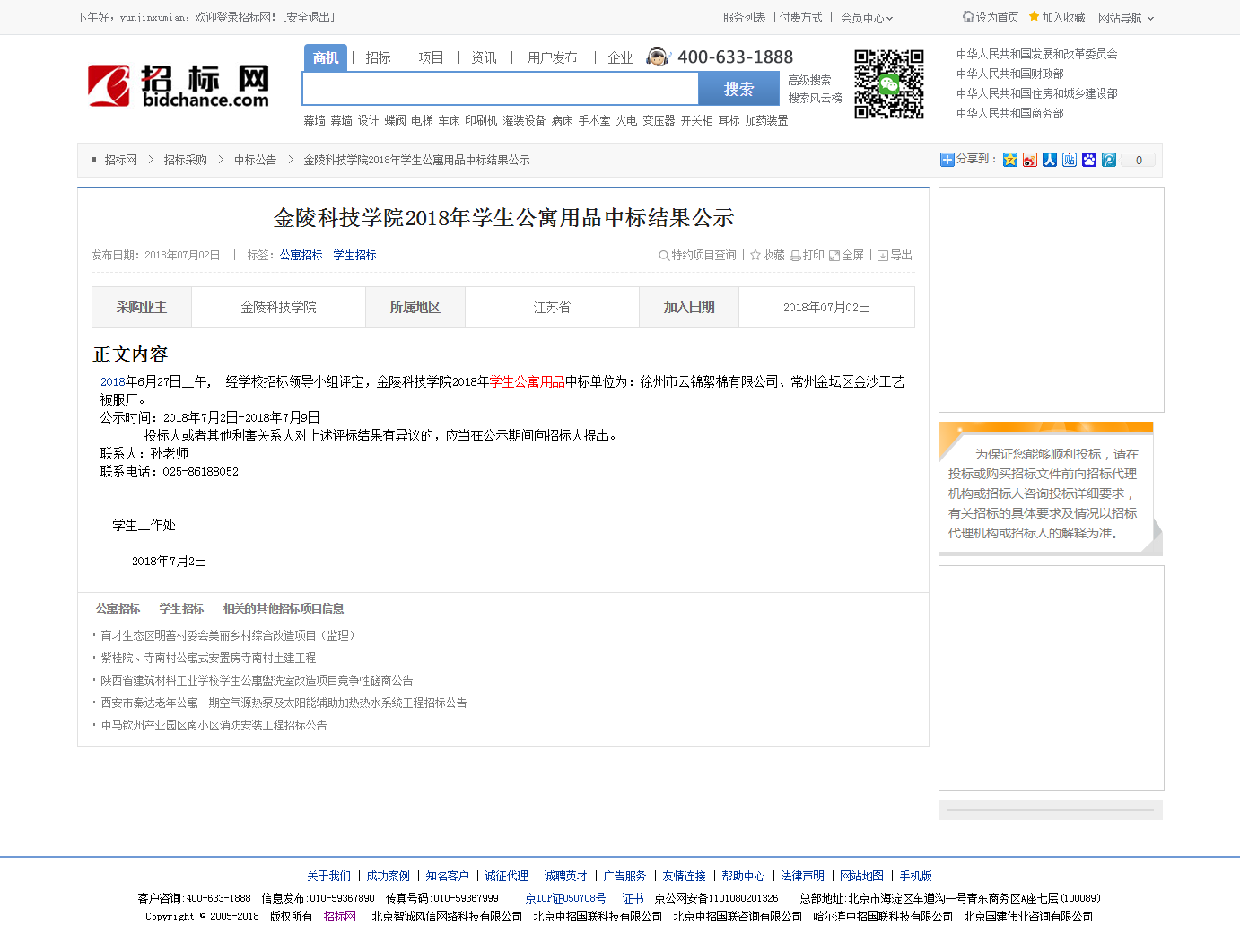This screenshot has height=952, width=1240.
Task: Go to 招标网 breadcrumb
Action: [120, 160]
